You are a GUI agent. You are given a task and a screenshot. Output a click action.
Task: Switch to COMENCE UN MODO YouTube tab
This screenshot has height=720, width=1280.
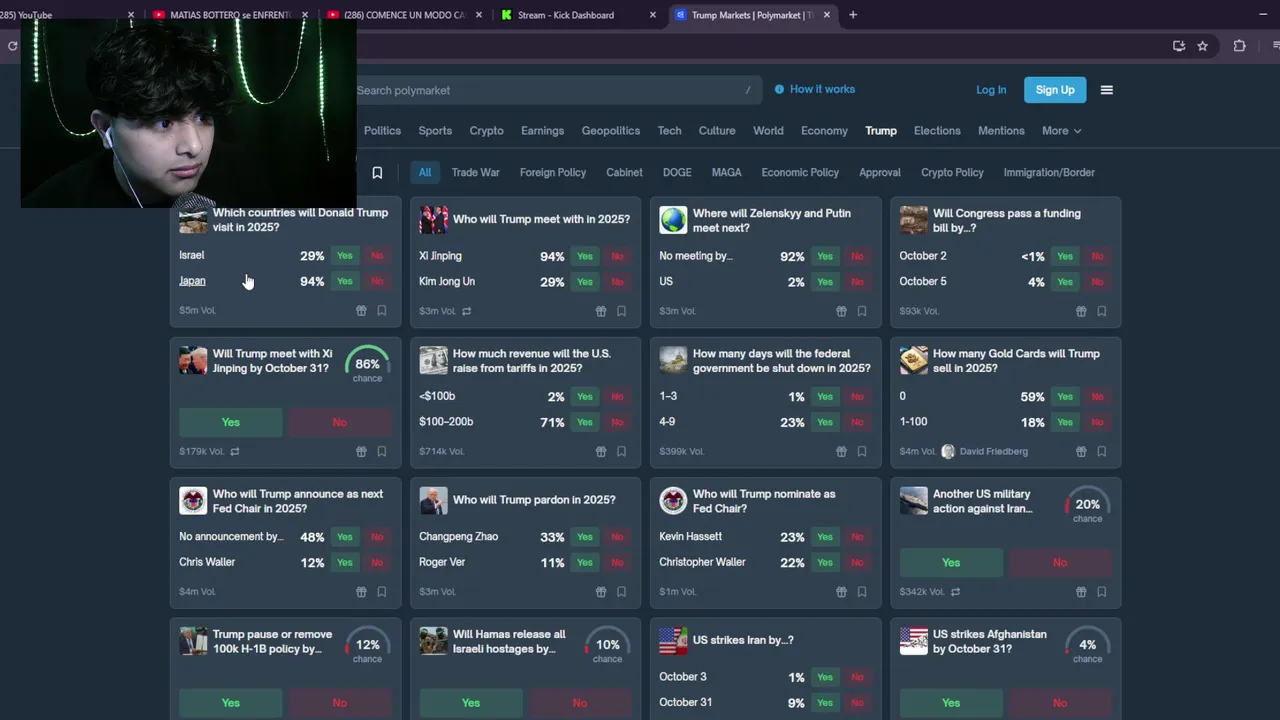click(x=403, y=15)
